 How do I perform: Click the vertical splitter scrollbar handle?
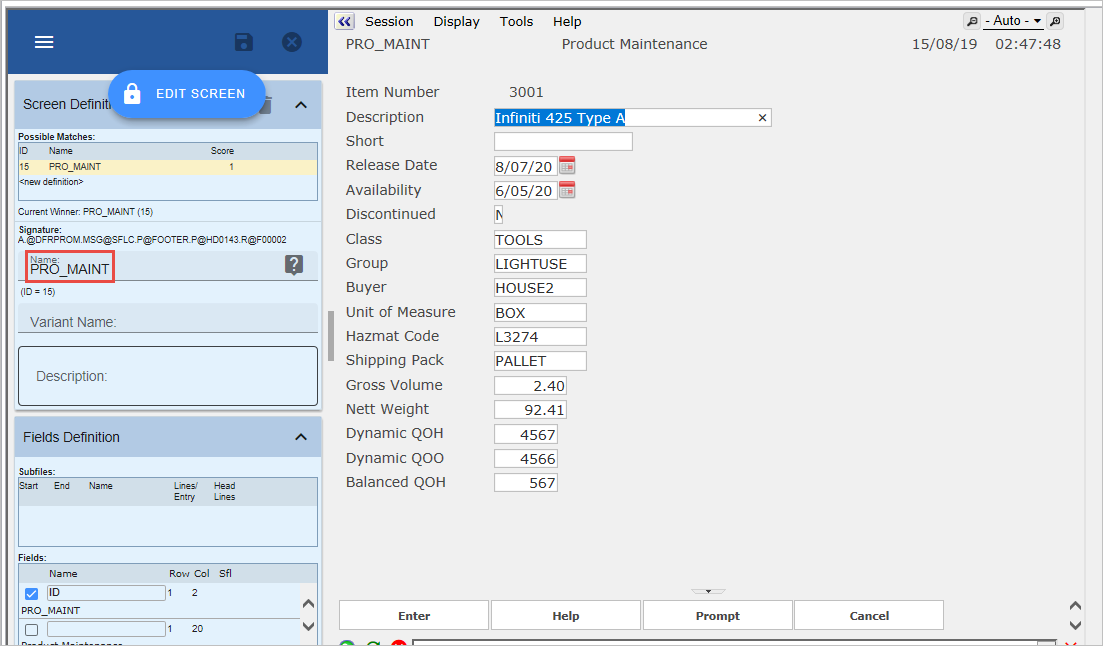[x=331, y=336]
